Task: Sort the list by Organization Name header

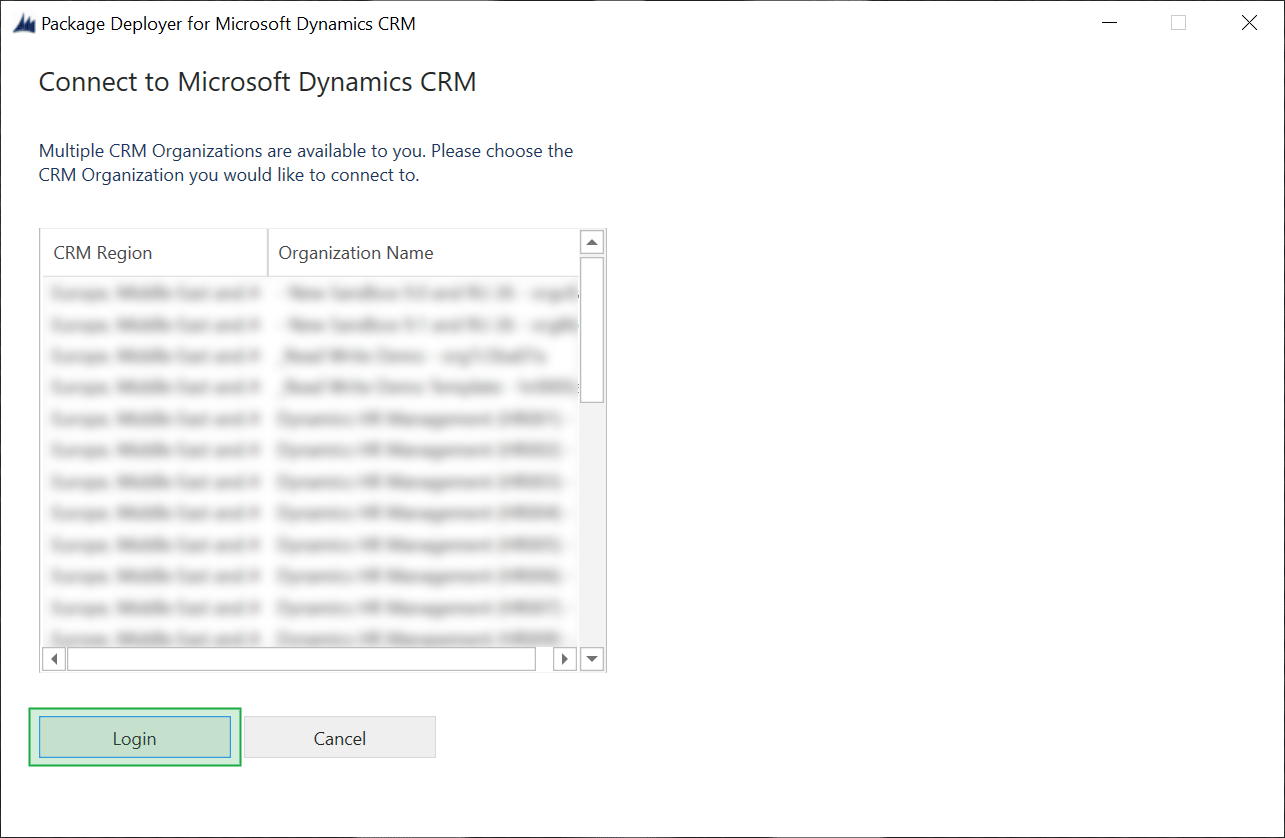Action: tap(355, 252)
